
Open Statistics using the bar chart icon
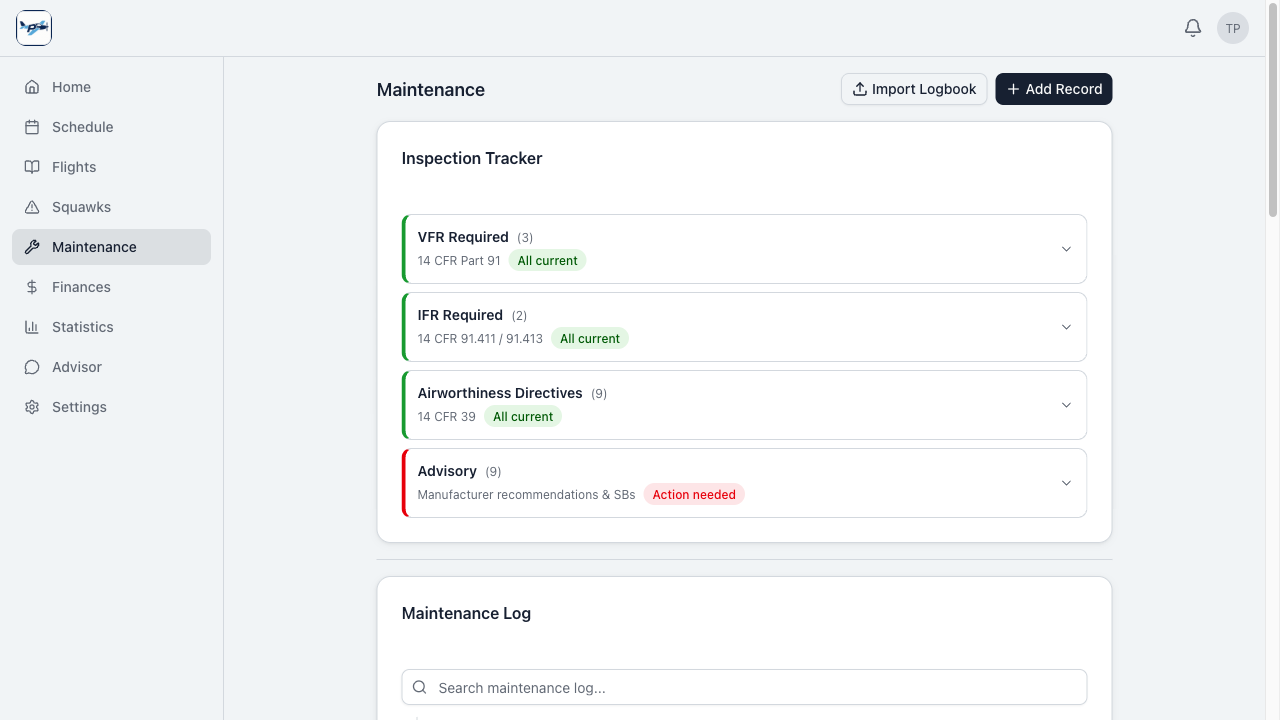pyautogui.click(x=31, y=327)
